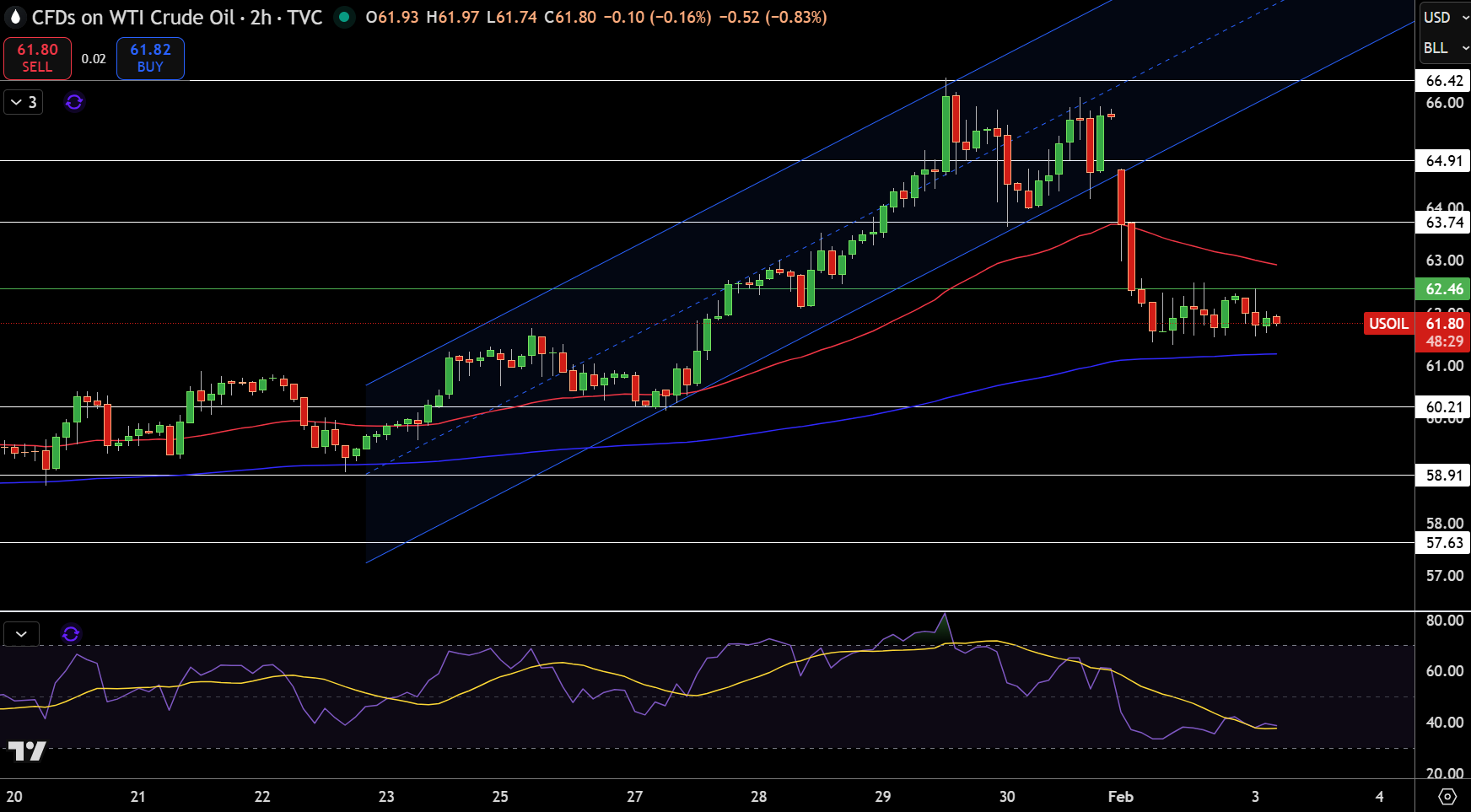This screenshot has width=1471, height=812.
Task: Click the green data status dot
Action: coord(344,16)
